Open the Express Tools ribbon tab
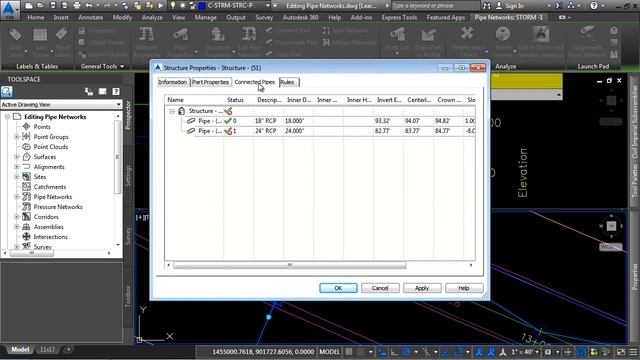This screenshot has width=640, height=360. (399, 18)
